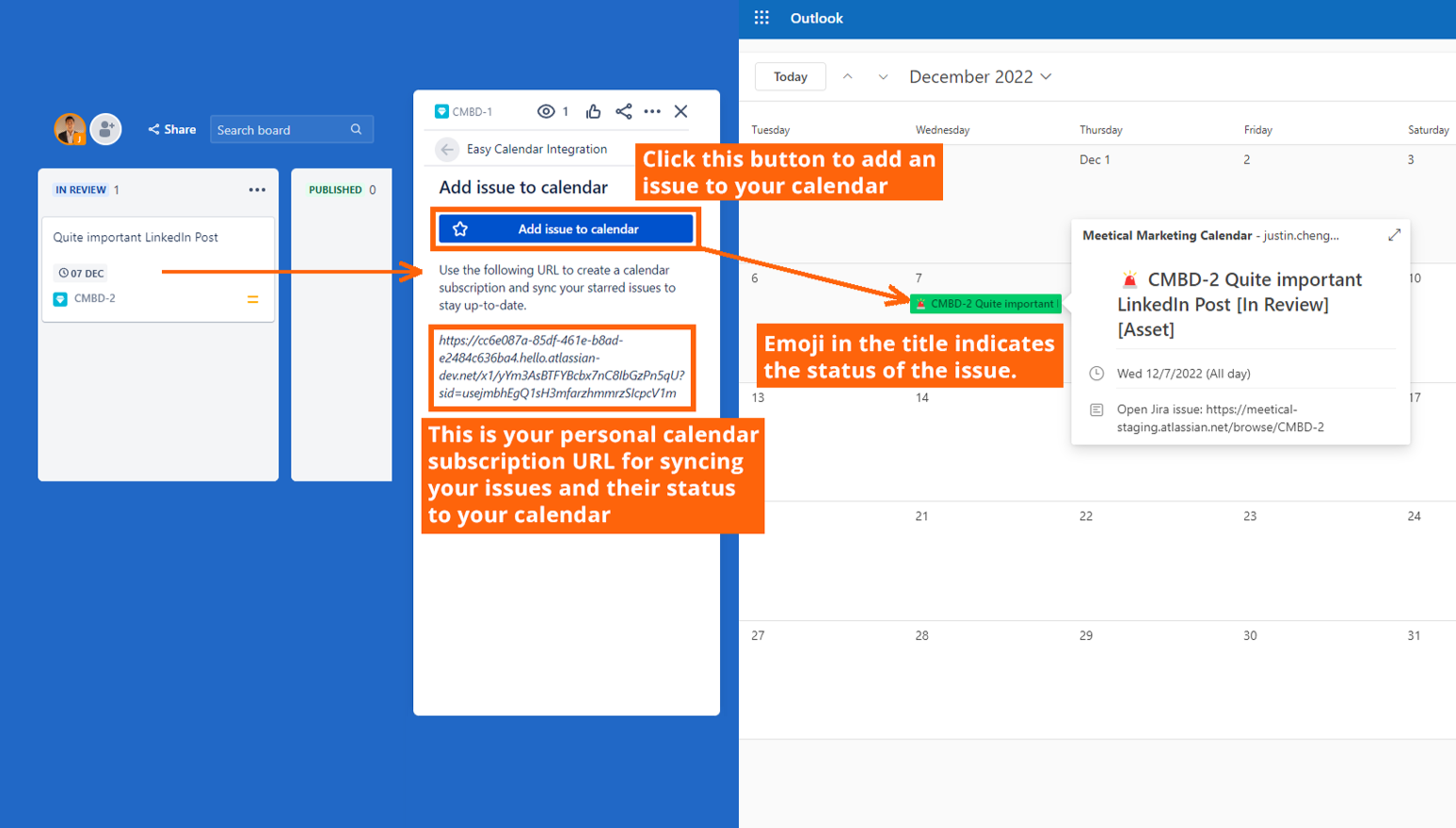The height and width of the screenshot is (828, 1456).
Task: Share the CMBD-1 issue
Action: pos(623,111)
